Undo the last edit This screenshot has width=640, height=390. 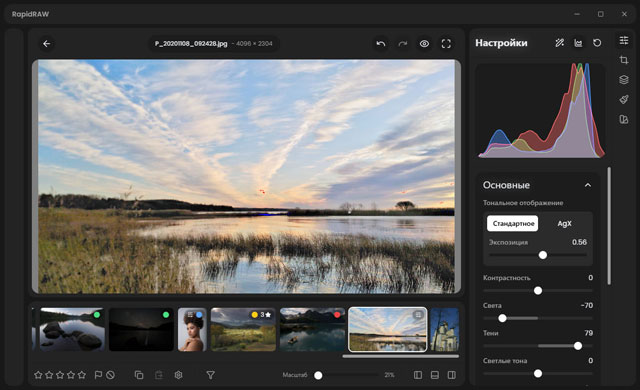point(381,44)
